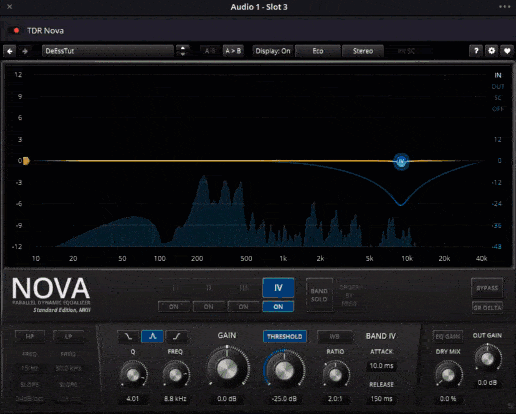
Task: Toggle band I ON button
Action: coord(174,307)
